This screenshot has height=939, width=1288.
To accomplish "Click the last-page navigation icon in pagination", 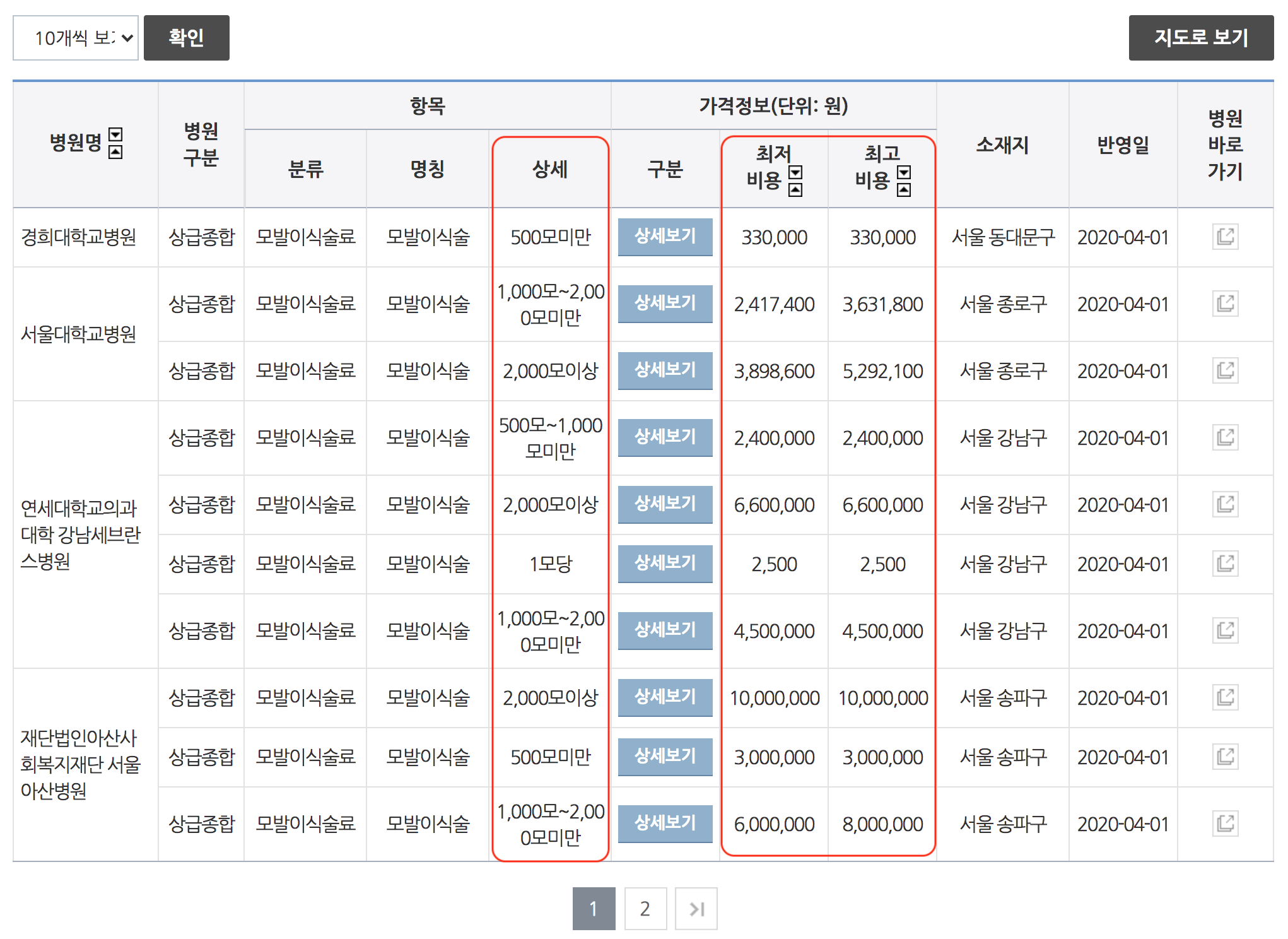I will point(696,909).
